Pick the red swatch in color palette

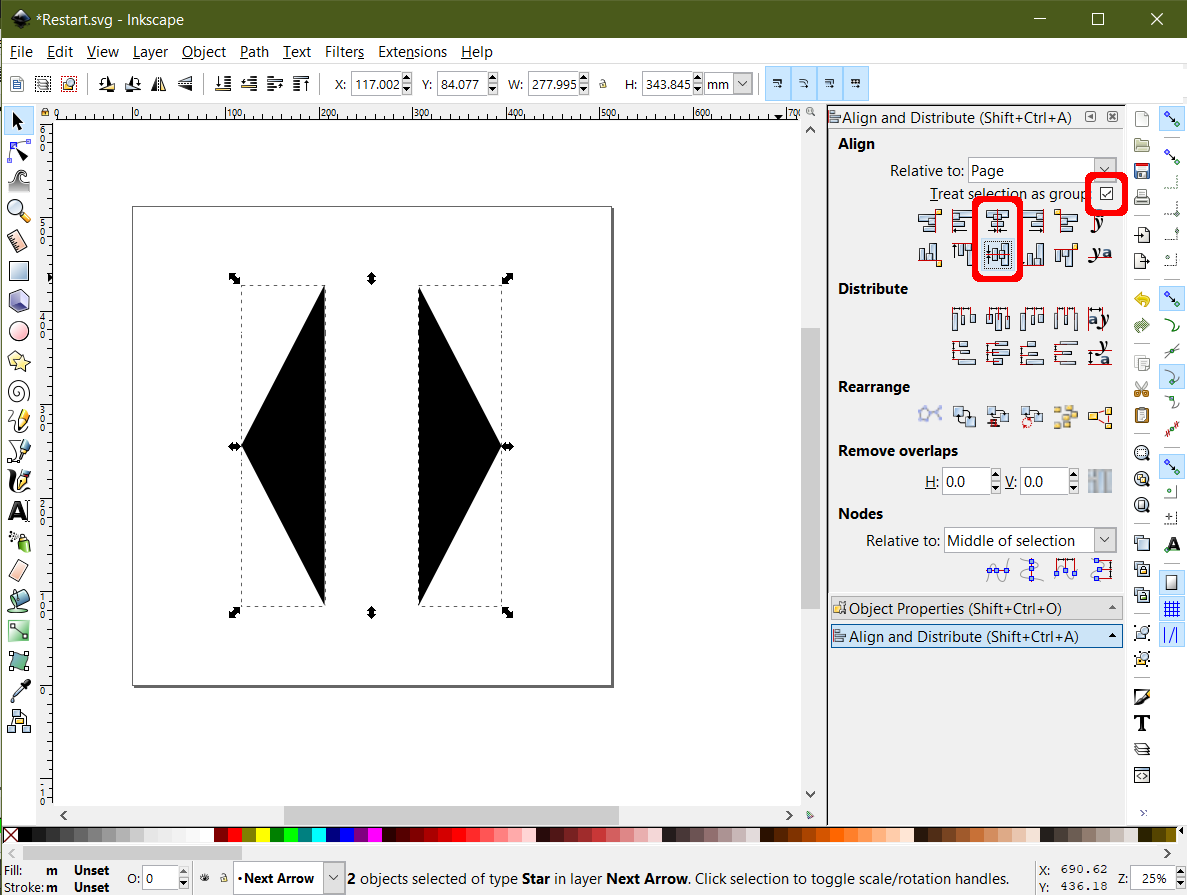[x=234, y=835]
